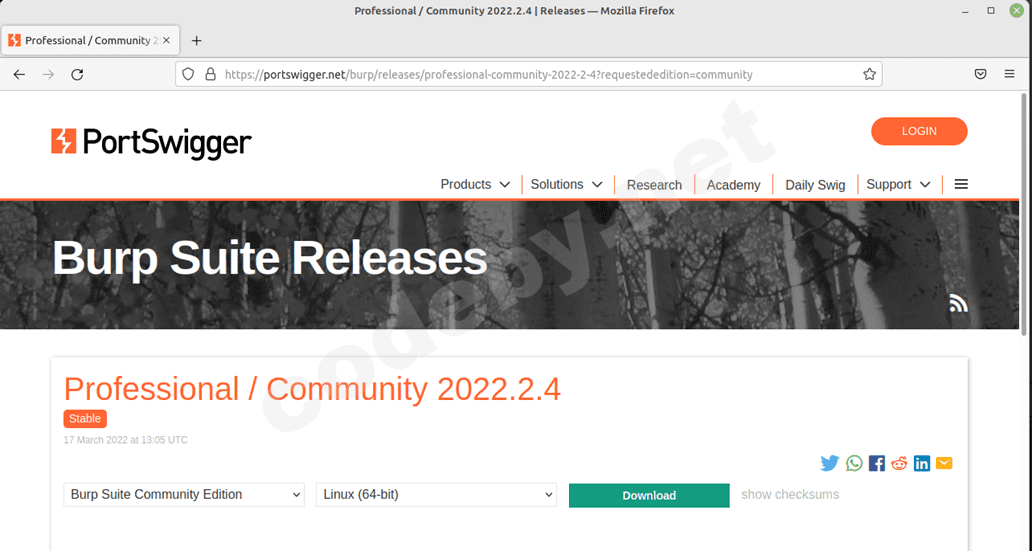
Task: Click the Stable release badge
Action: (85, 419)
